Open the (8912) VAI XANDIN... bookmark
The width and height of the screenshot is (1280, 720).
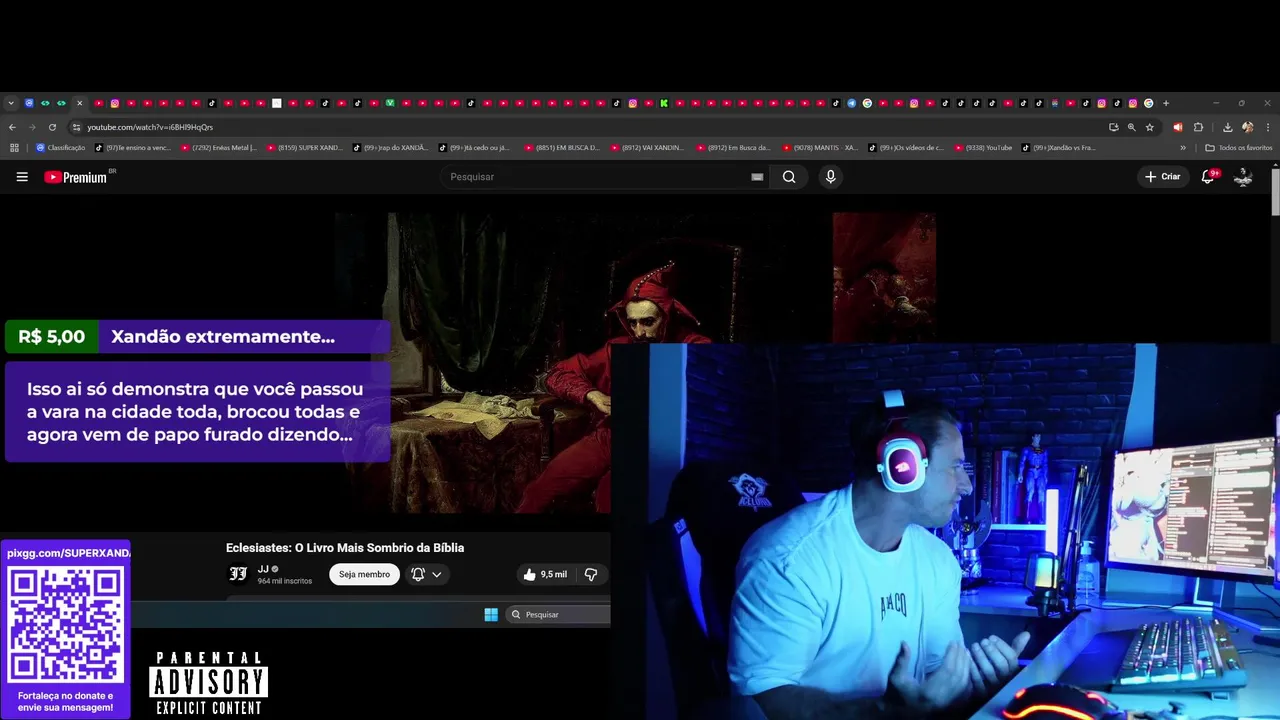pos(649,148)
